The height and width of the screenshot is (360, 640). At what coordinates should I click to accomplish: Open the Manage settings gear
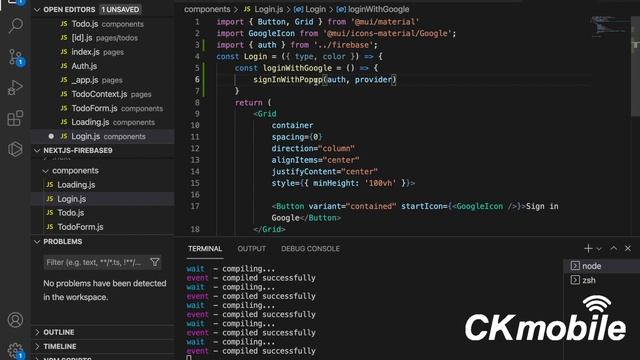16,350
